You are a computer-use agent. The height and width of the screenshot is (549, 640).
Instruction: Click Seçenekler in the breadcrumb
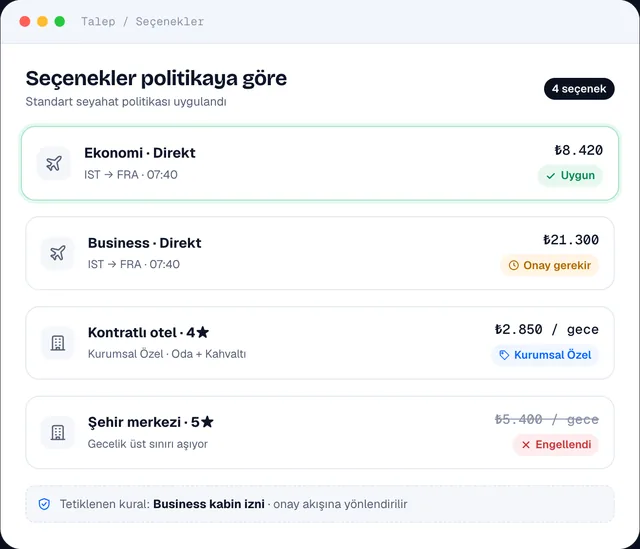pos(170,21)
